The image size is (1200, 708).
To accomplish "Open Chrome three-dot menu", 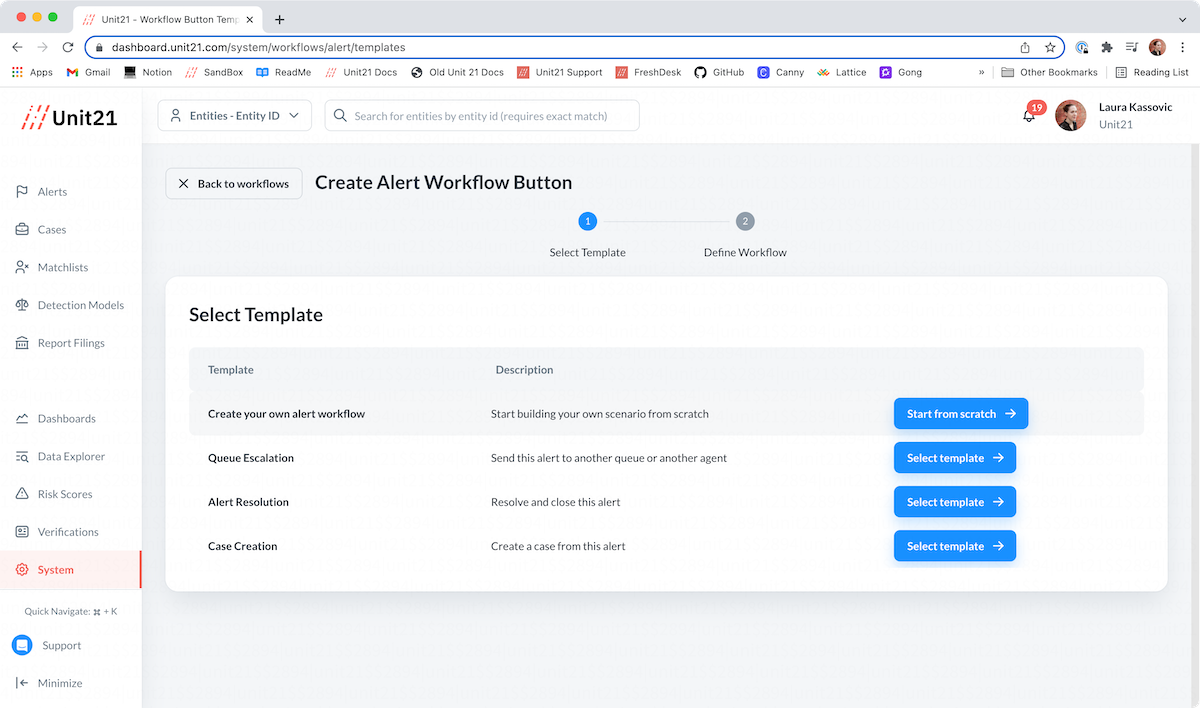I will [1183, 47].
